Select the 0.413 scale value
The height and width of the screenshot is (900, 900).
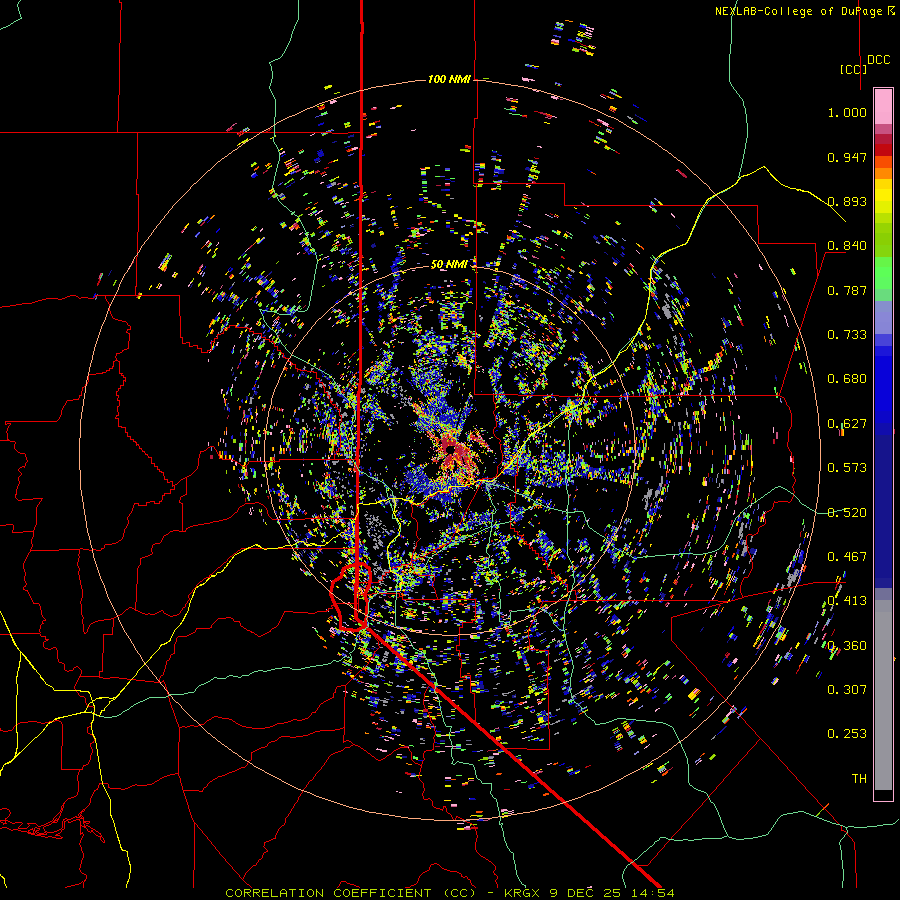[x=847, y=601]
